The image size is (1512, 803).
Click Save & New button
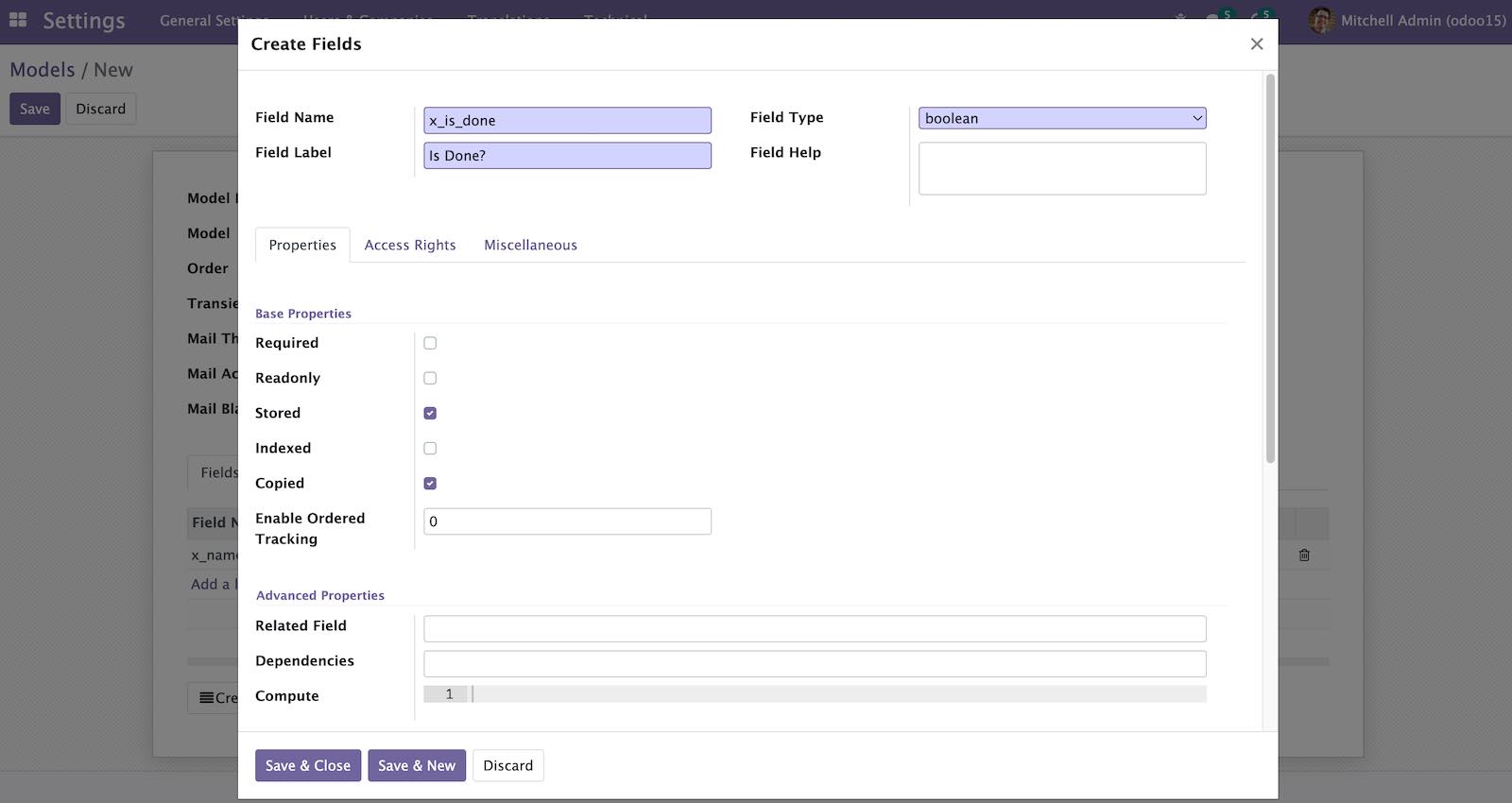pyautogui.click(x=417, y=765)
